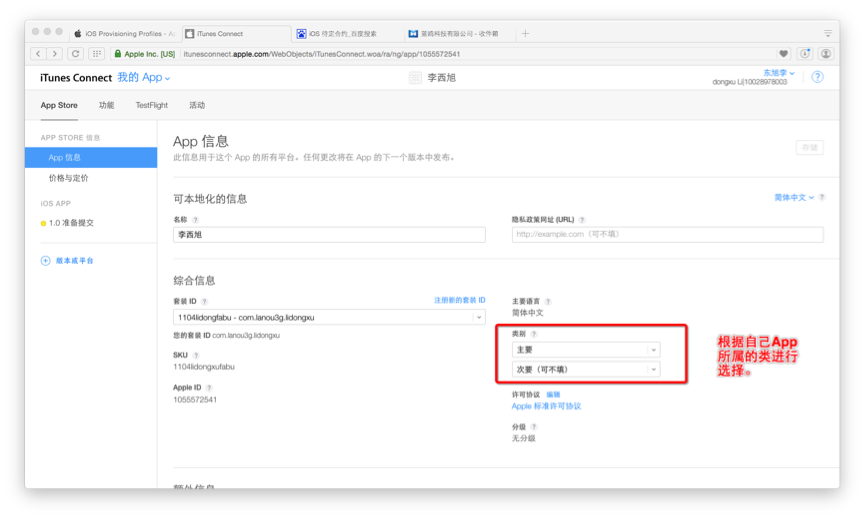Viewport: 865px width, 519px height.
Task: Go back with browser back arrow
Action: pyautogui.click(x=38, y=53)
